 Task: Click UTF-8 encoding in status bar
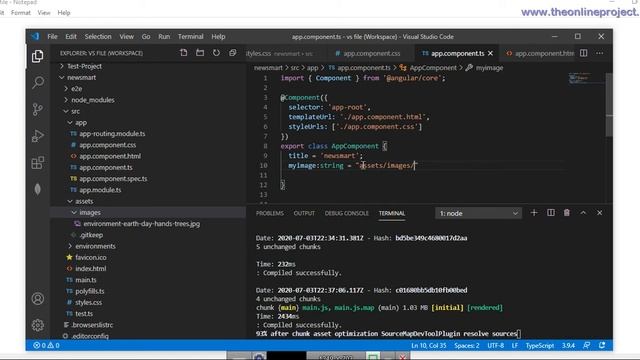496,345
